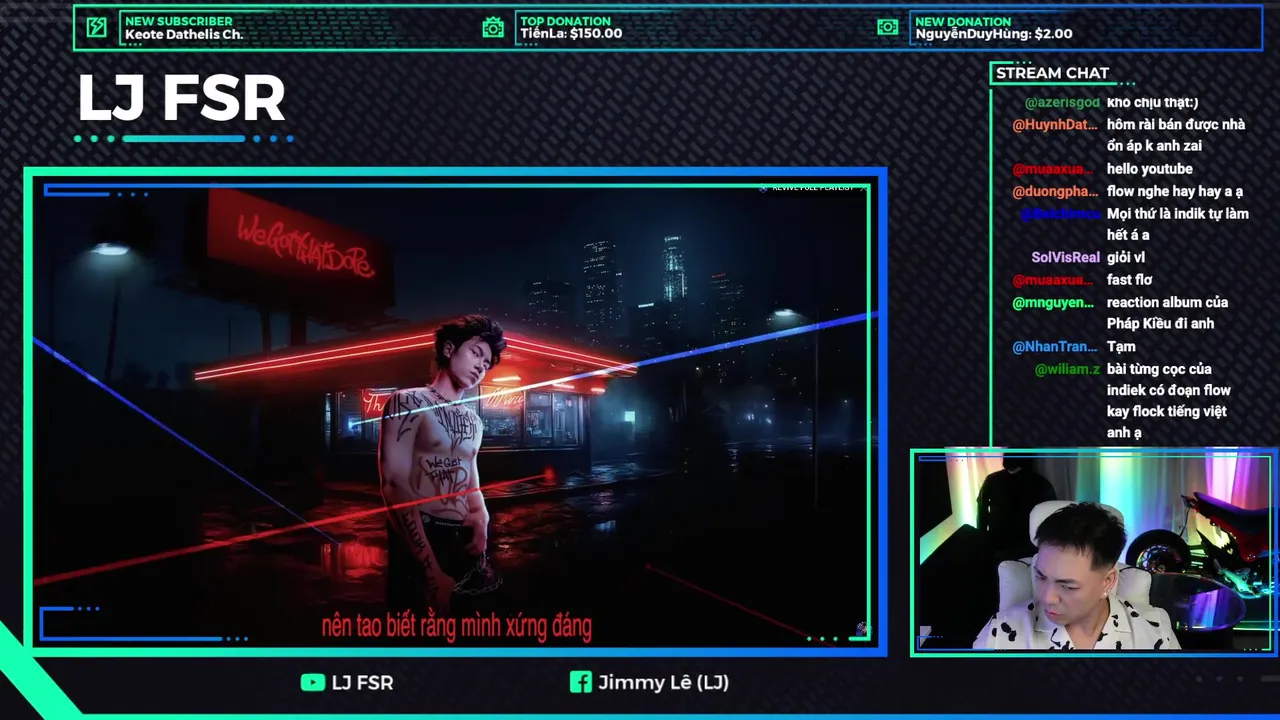1280x720 pixels.
Task: Select subscriber name Keote Dathelis Ch.
Action: point(184,34)
